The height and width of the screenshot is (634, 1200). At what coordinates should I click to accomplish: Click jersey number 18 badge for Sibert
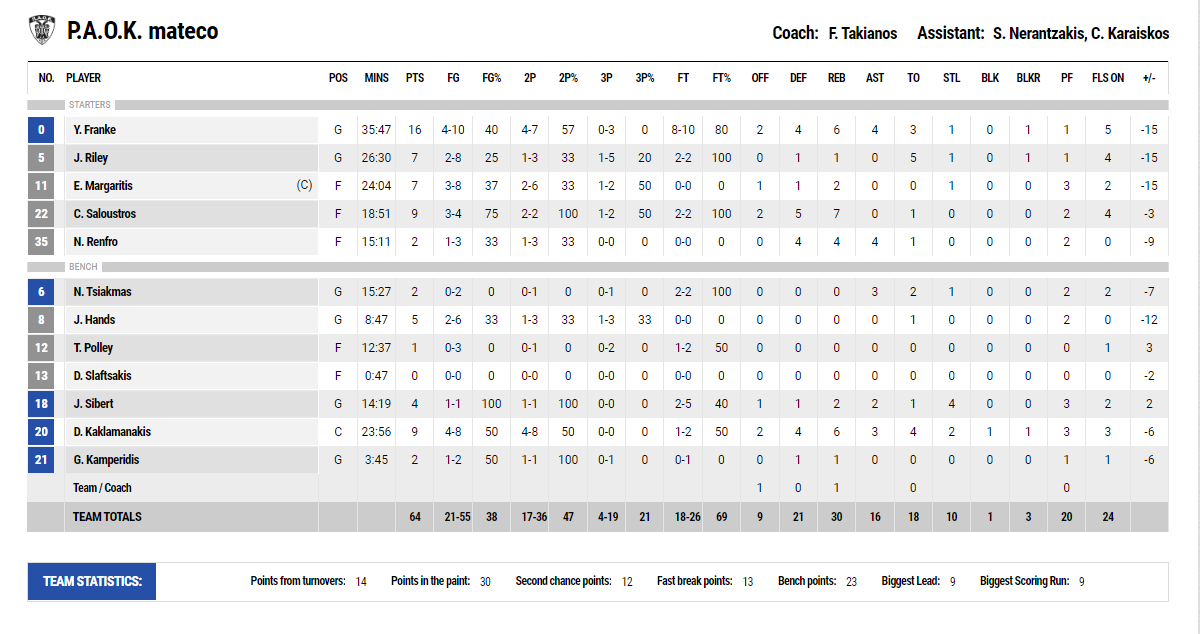click(x=41, y=404)
